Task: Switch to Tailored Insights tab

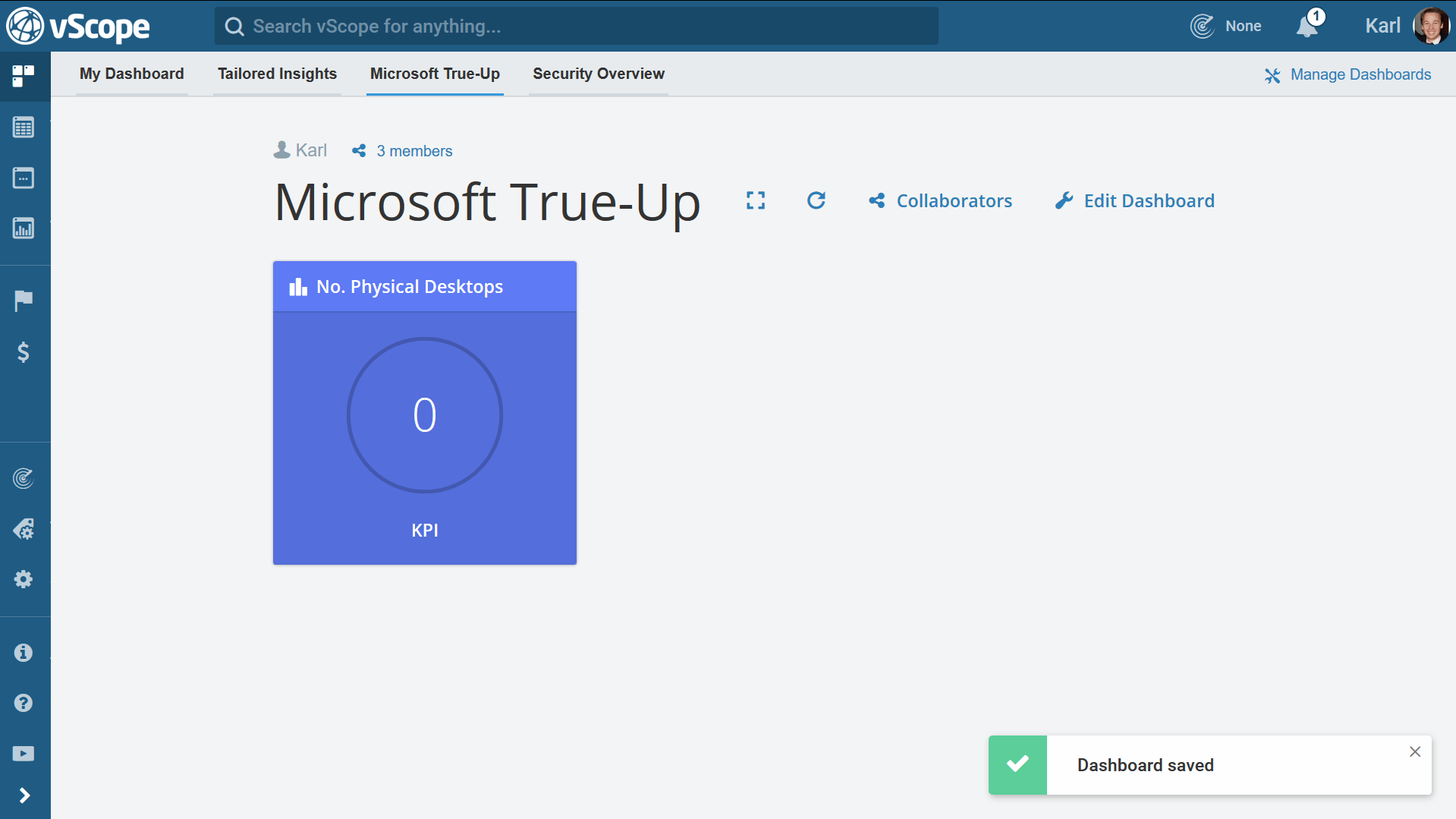Action: (x=277, y=74)
